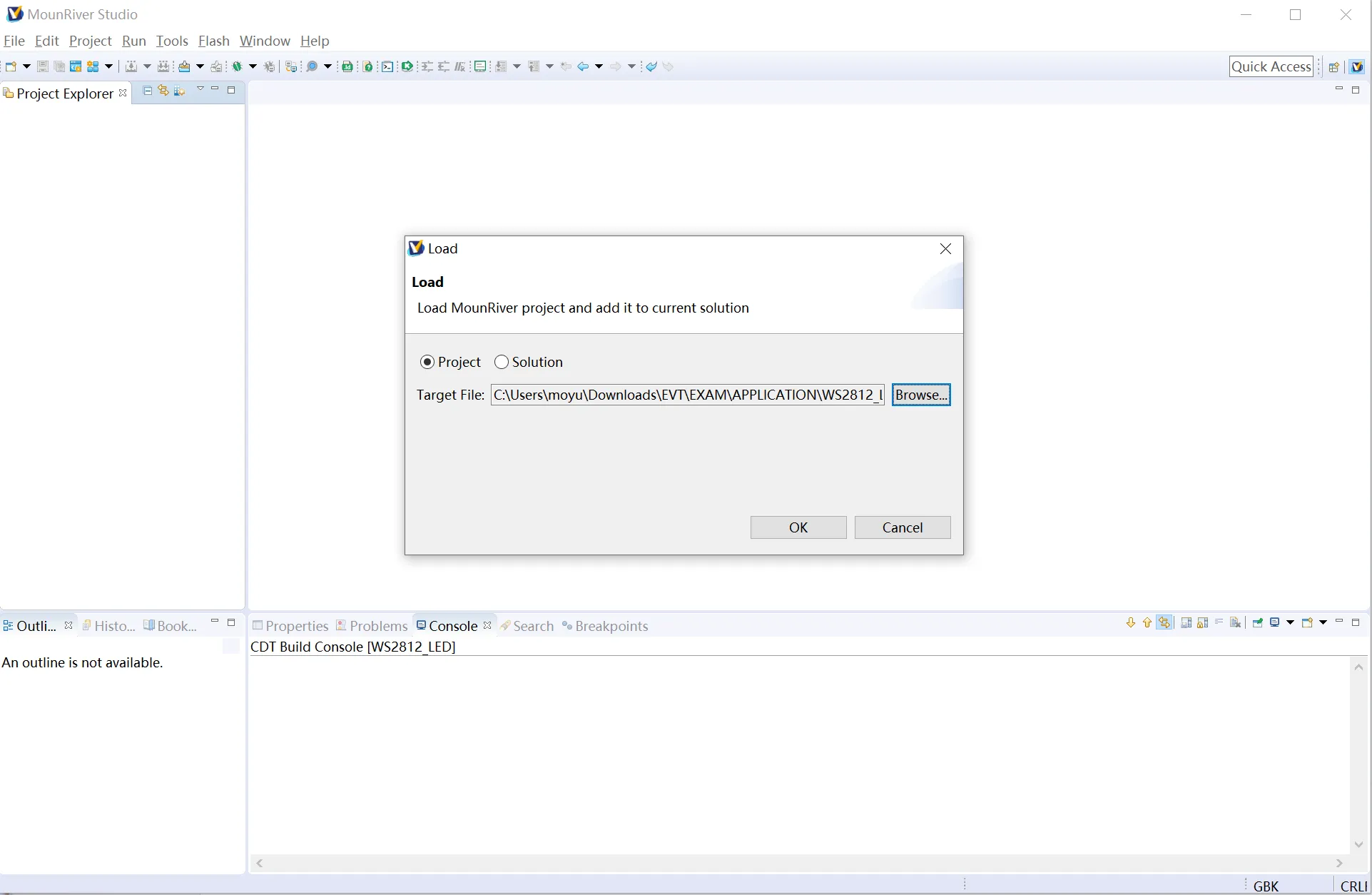Click the Pin Console icon

tap(1258, 623)
